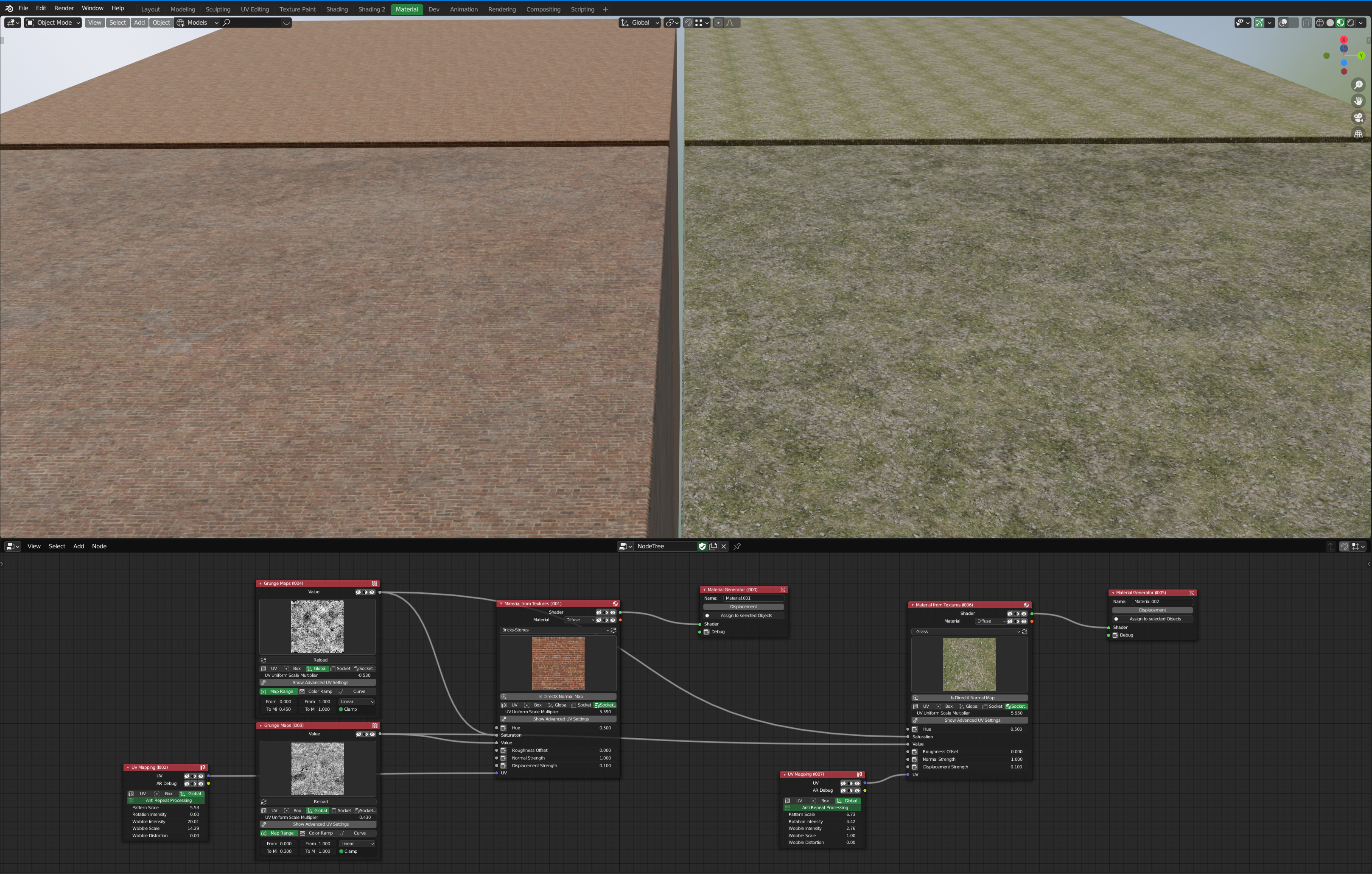The width and height of the screenshot is (1372, 874).
Task: Click Hue slider field in Material from Textures (I001)
Action: point(561,728)
